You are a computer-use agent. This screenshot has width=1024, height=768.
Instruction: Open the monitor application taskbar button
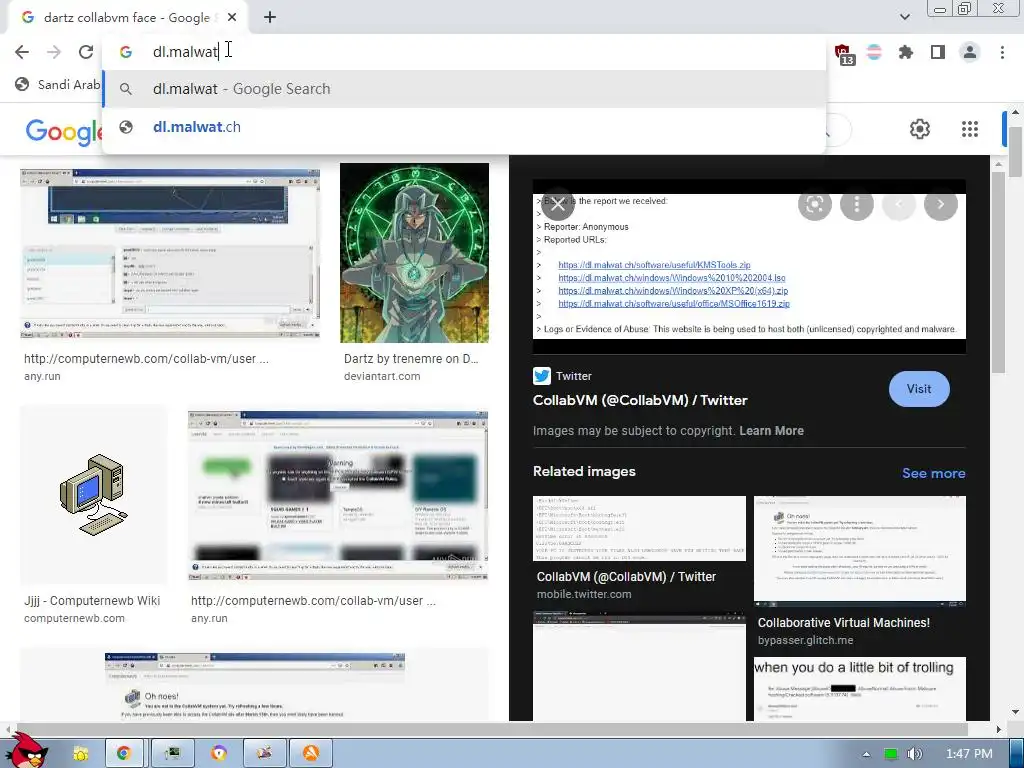(172, 753)
